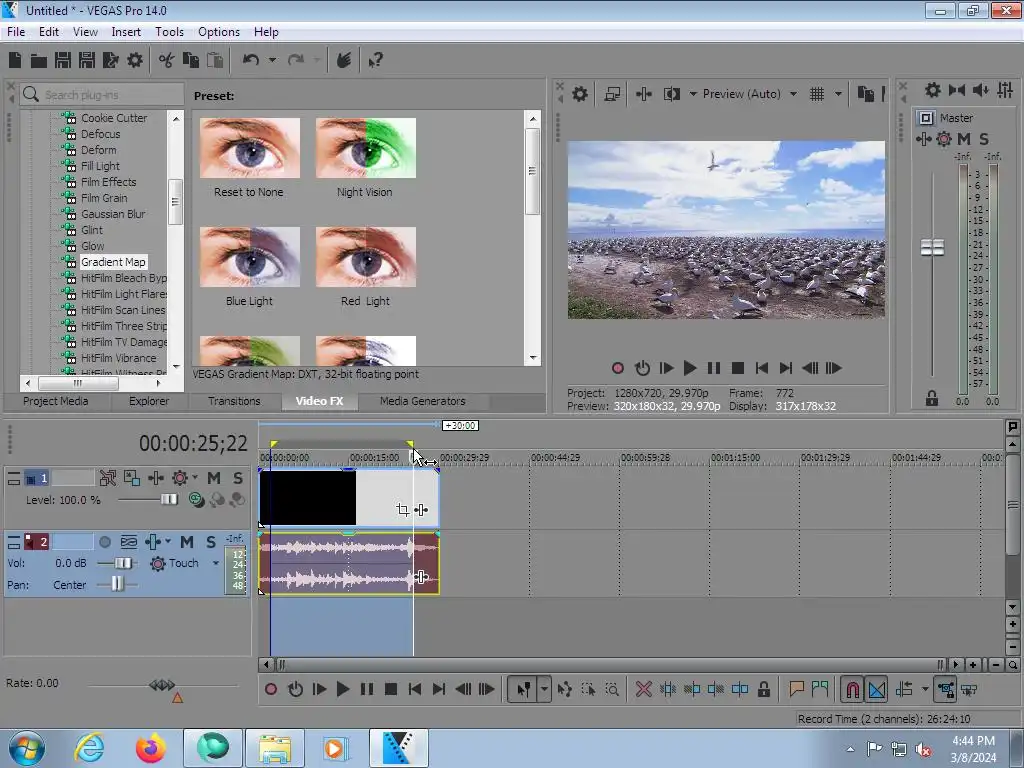Viewport: 1024px width, 768px height.
Task: Copy snapshot to clipboard in preview toolbar
Action: [865, 94]
